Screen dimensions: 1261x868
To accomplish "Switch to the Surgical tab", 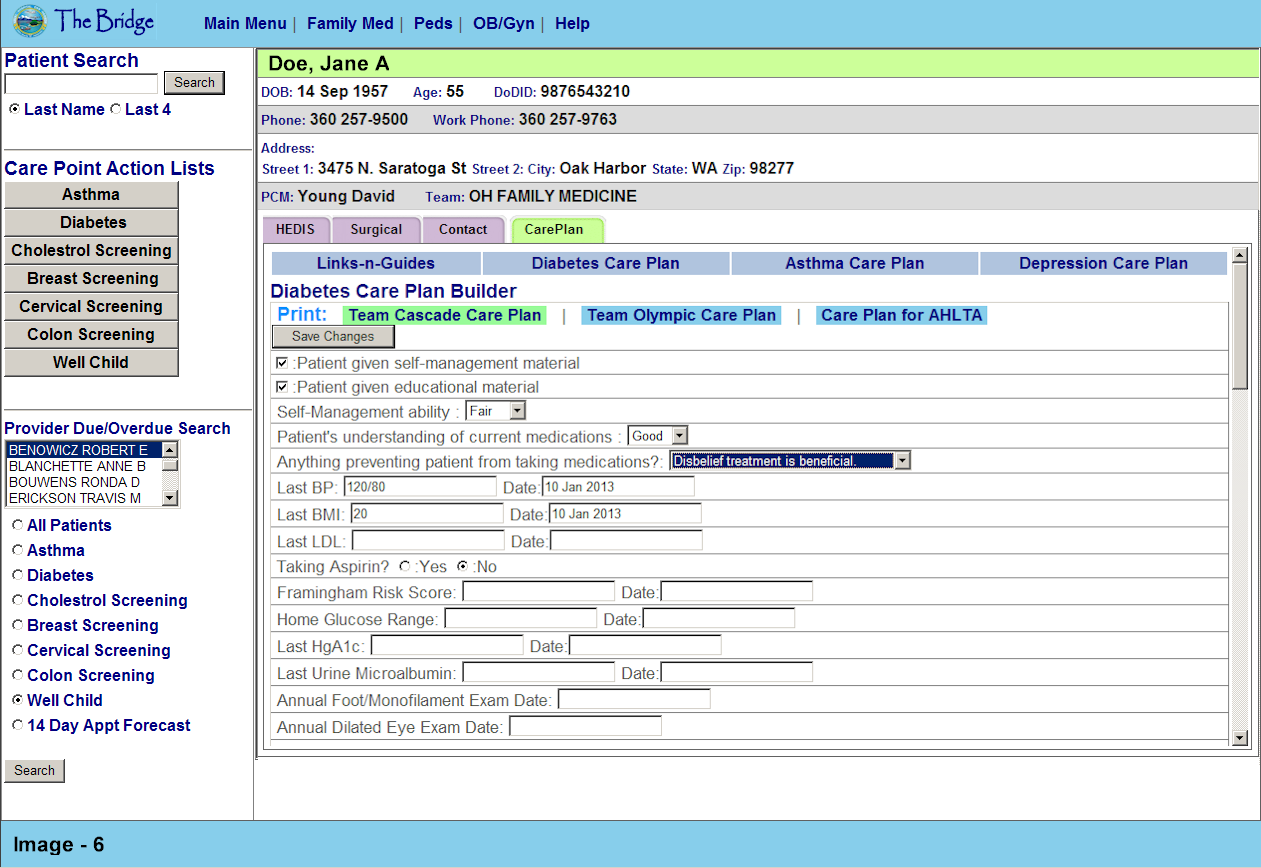I will coord(376,230).
